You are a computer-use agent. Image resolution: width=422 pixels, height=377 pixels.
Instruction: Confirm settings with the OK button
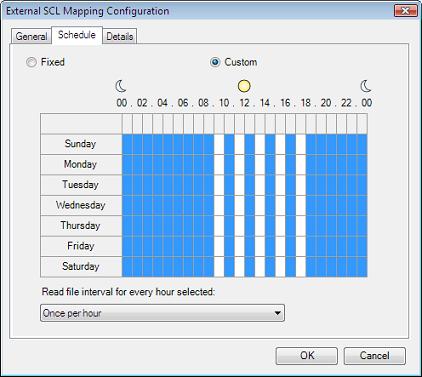(307, 356)
